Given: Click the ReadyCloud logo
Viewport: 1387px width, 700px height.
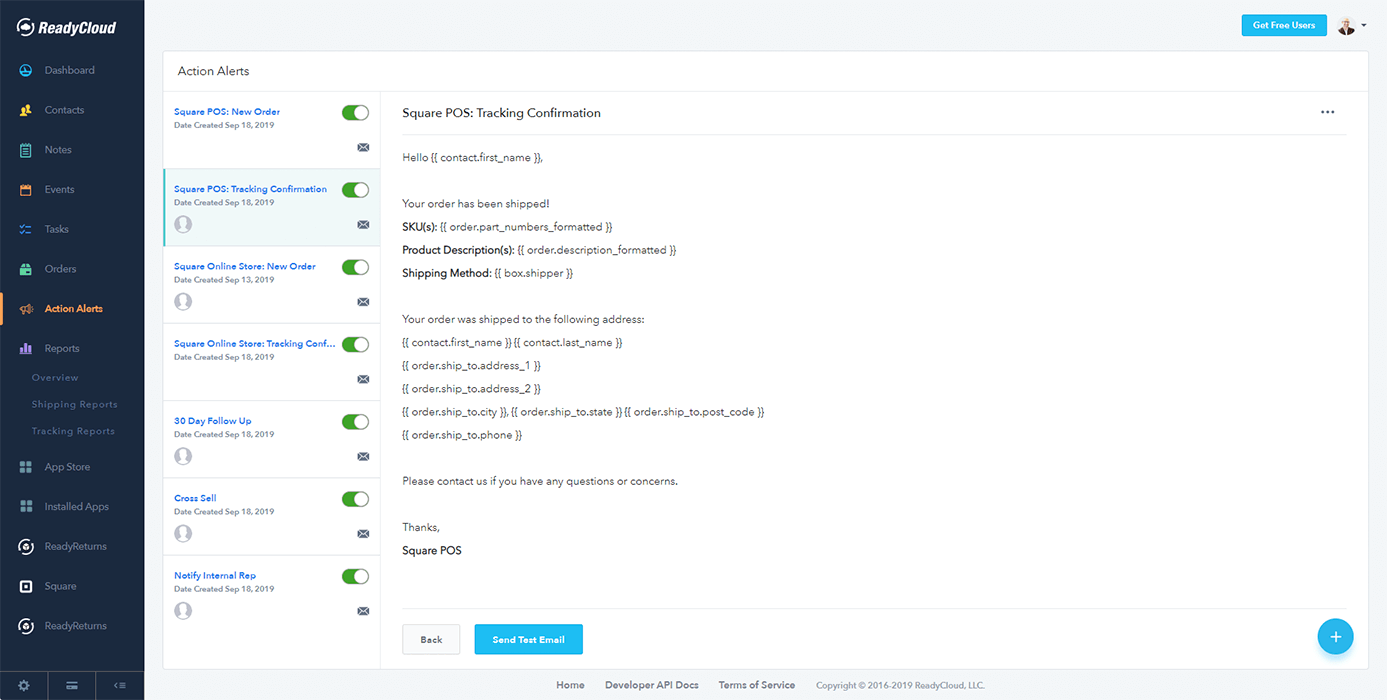Looking at the screenshot, I should 66,27.
